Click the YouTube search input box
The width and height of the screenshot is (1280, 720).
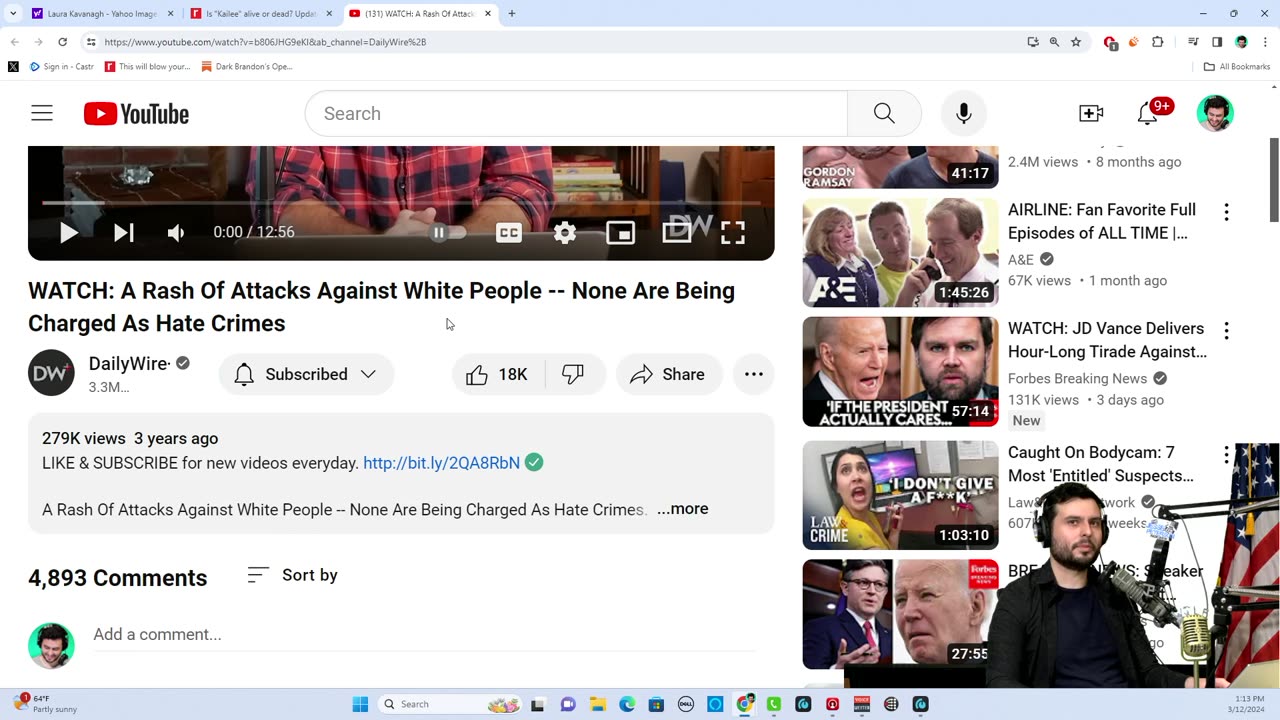click(x=576, y=114)
